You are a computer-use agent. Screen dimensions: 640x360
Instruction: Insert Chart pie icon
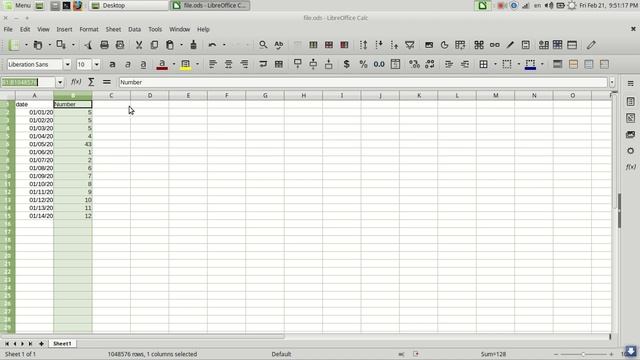click(444, 45)
